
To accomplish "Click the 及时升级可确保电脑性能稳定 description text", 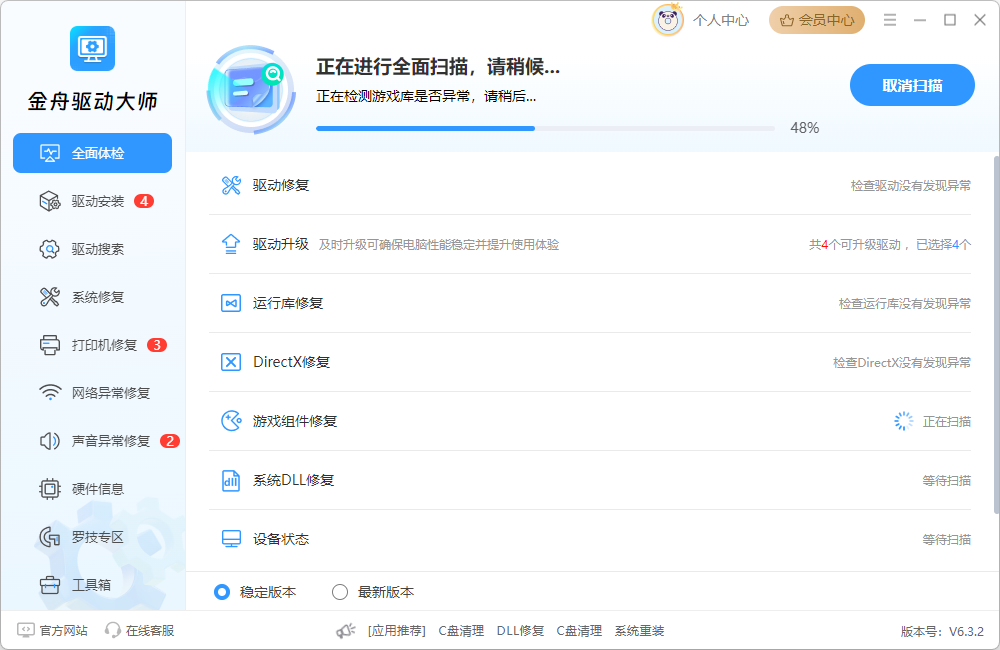I will [x=439, y=245].
